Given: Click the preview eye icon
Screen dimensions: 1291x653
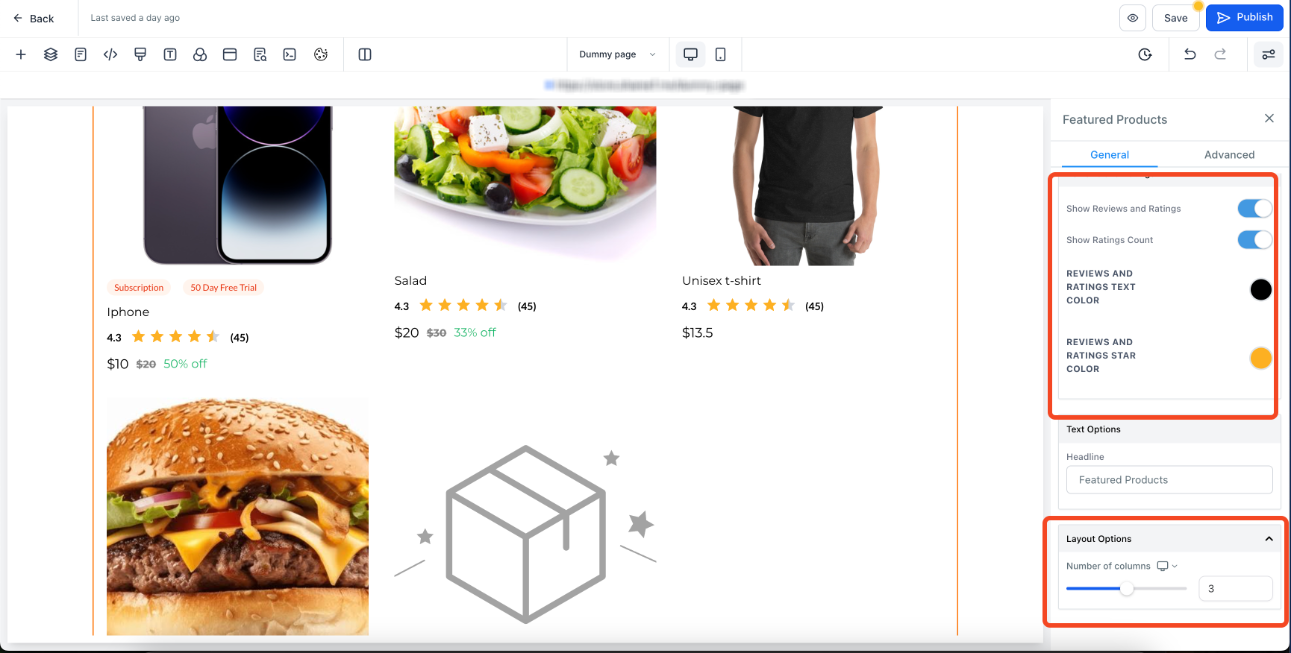Looking at the screenshot, I should point(1133,18).
